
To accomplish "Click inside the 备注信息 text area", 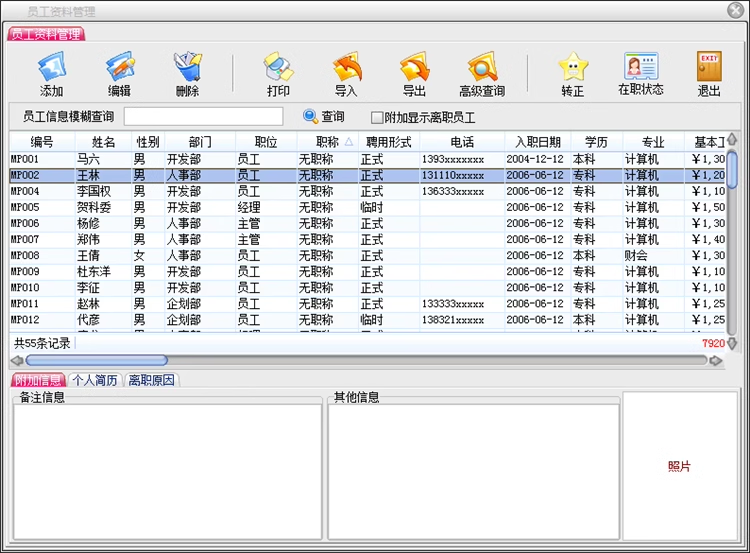I will pos(167,472).
